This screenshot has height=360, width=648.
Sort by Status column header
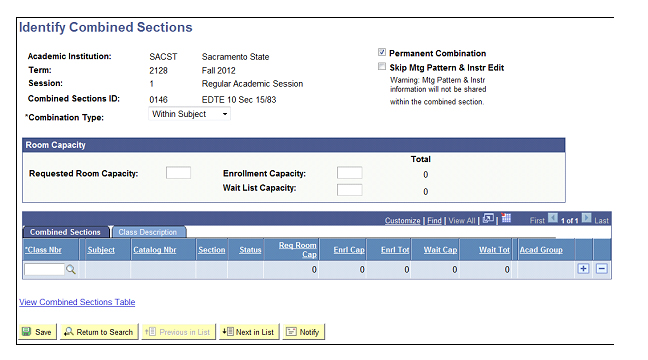coord(250,250)
